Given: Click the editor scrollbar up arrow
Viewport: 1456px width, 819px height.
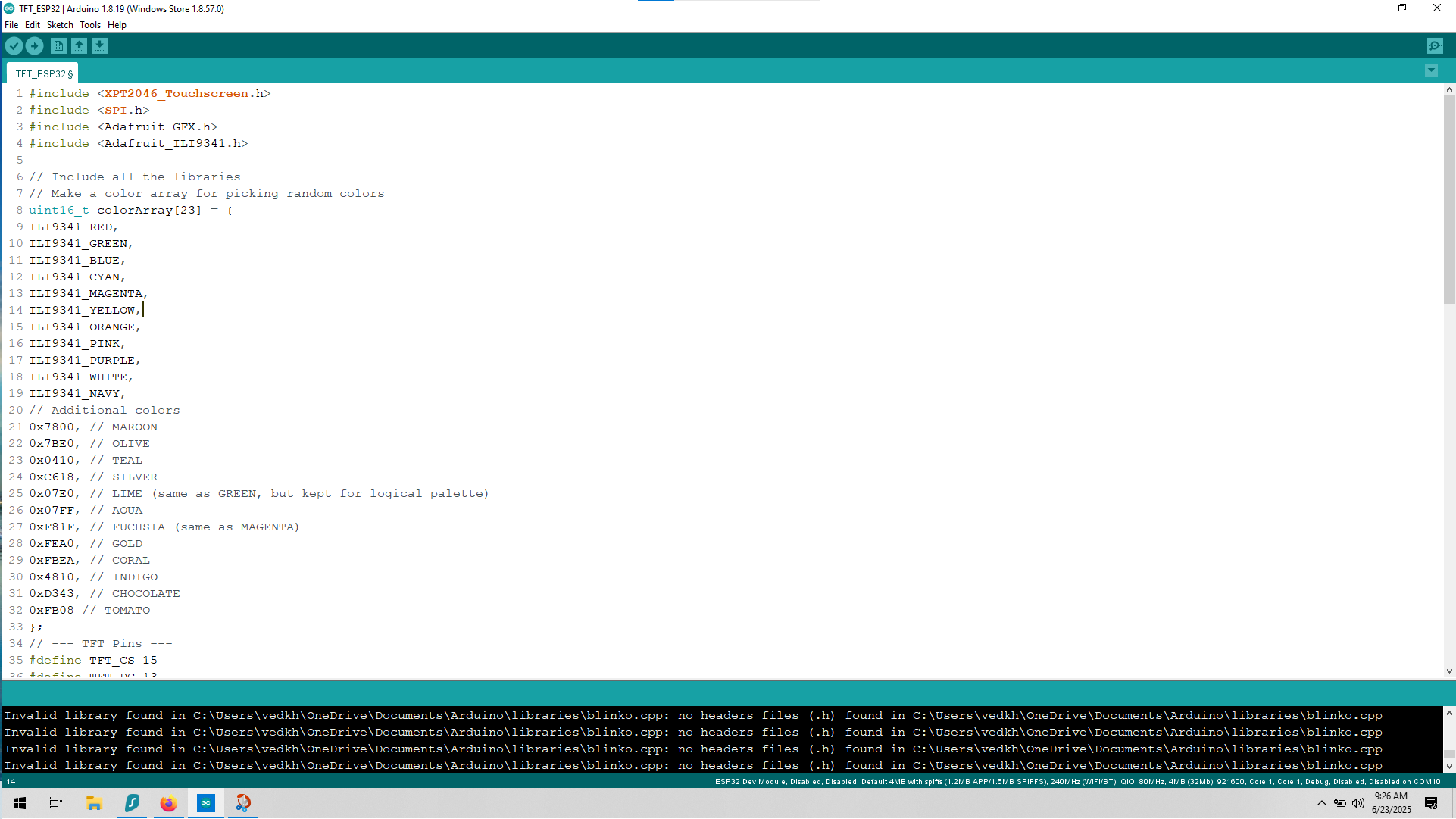Looking at the screenshot, I should tap(1449, 89).
